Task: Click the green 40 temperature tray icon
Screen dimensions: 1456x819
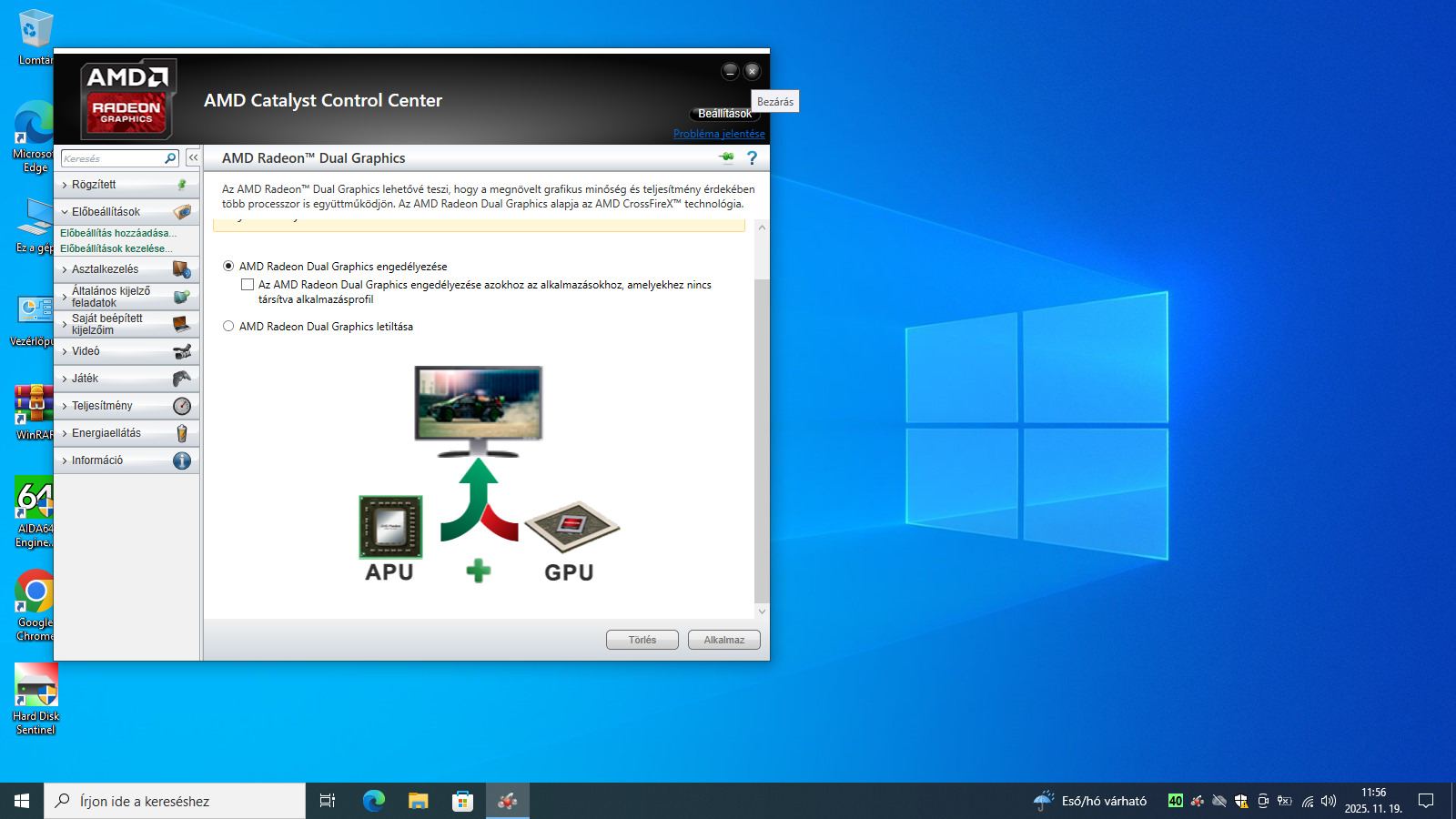Action: coord(1176,801)
